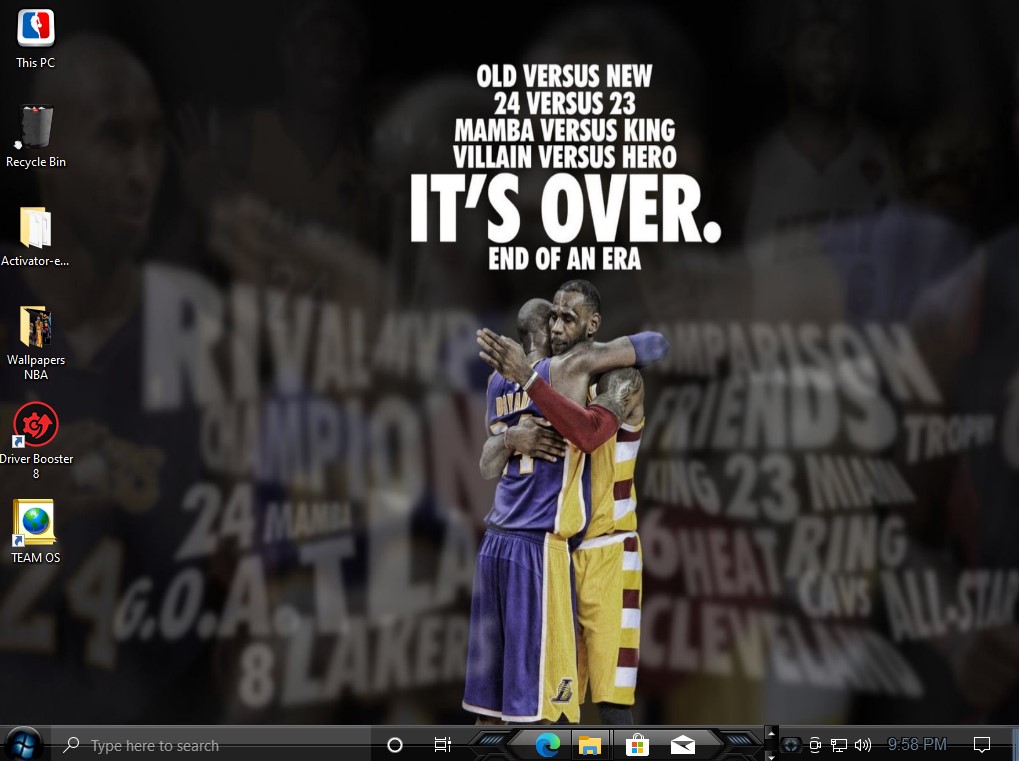
Task: Click the 9:58 PM clock
Action: click(917, 744)
